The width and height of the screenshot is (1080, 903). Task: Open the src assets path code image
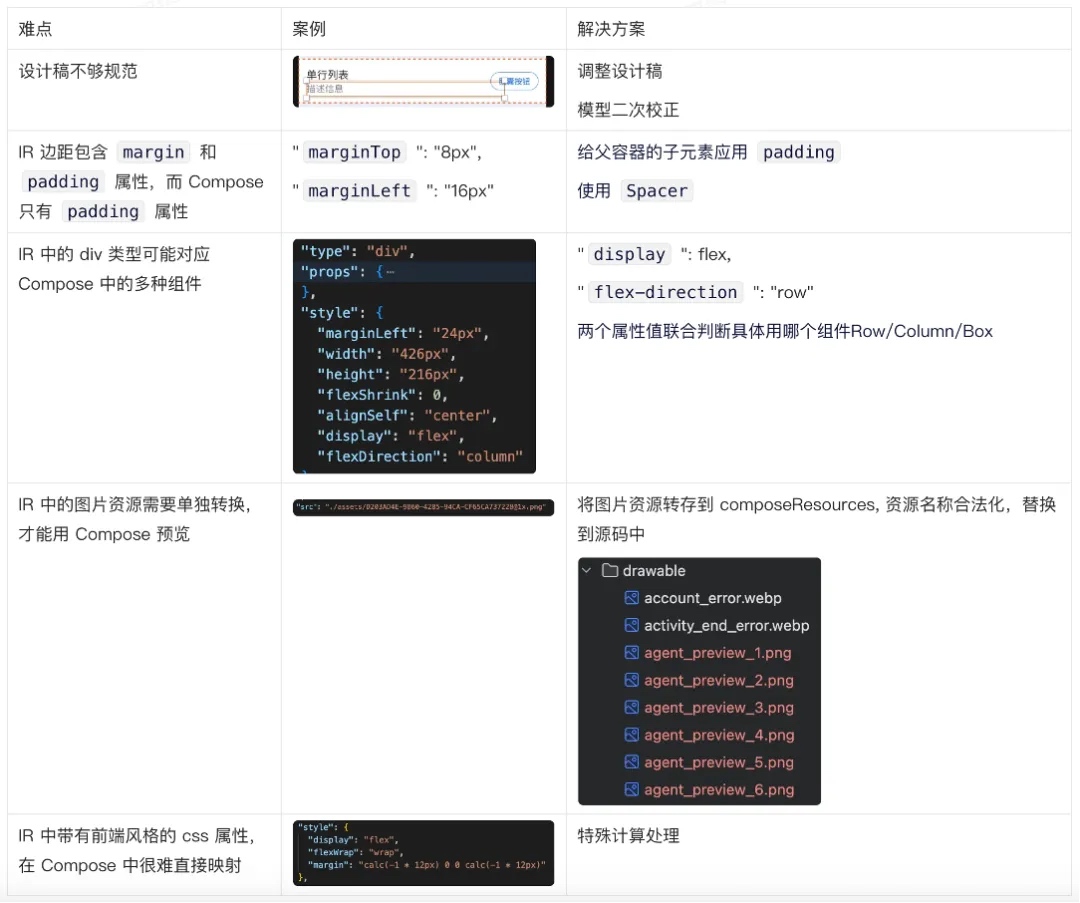(x=423, y=508)
